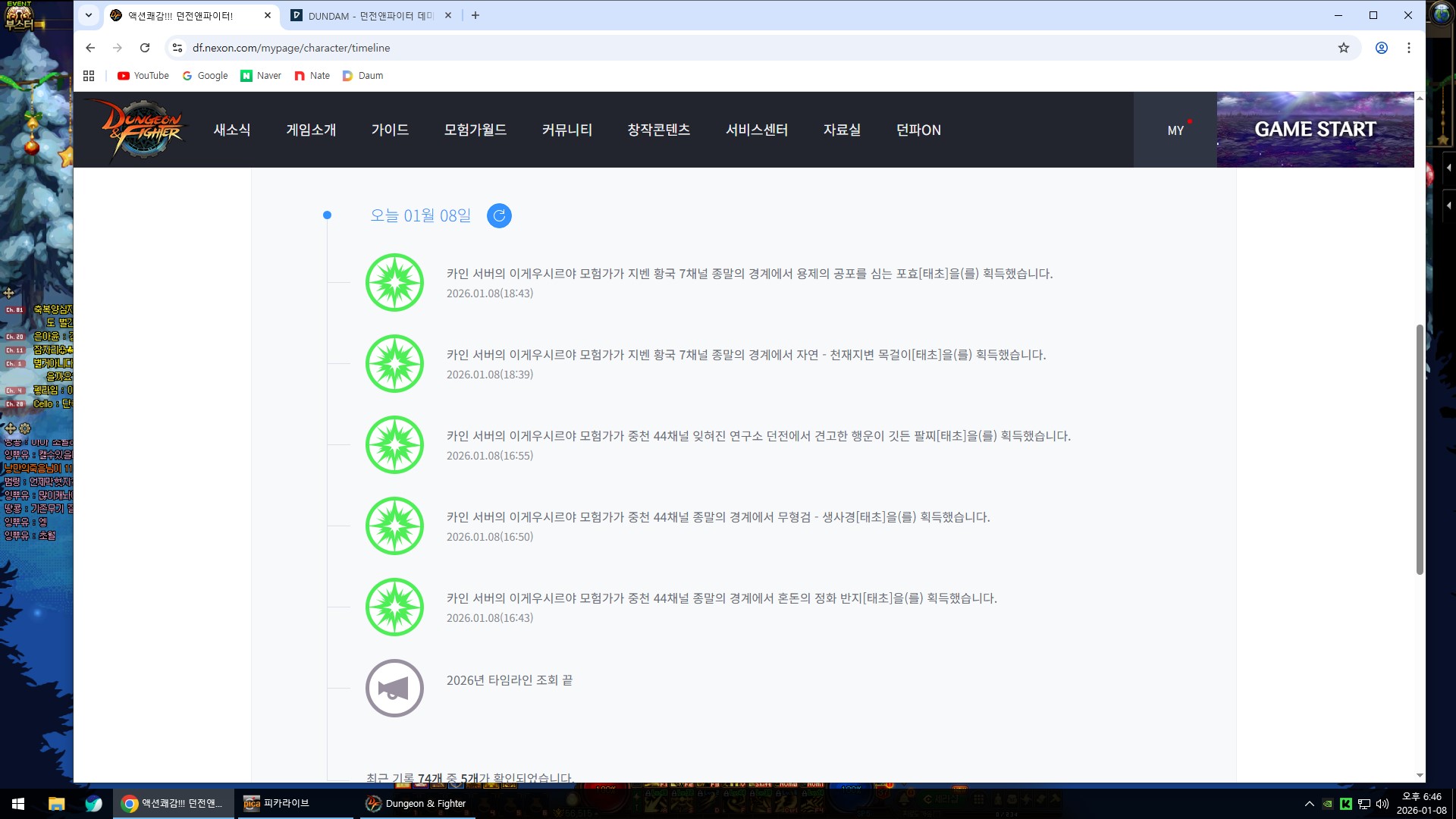
Task: Open the Dungeon & Fighter taskbar app
Action: tap(416, 804)
